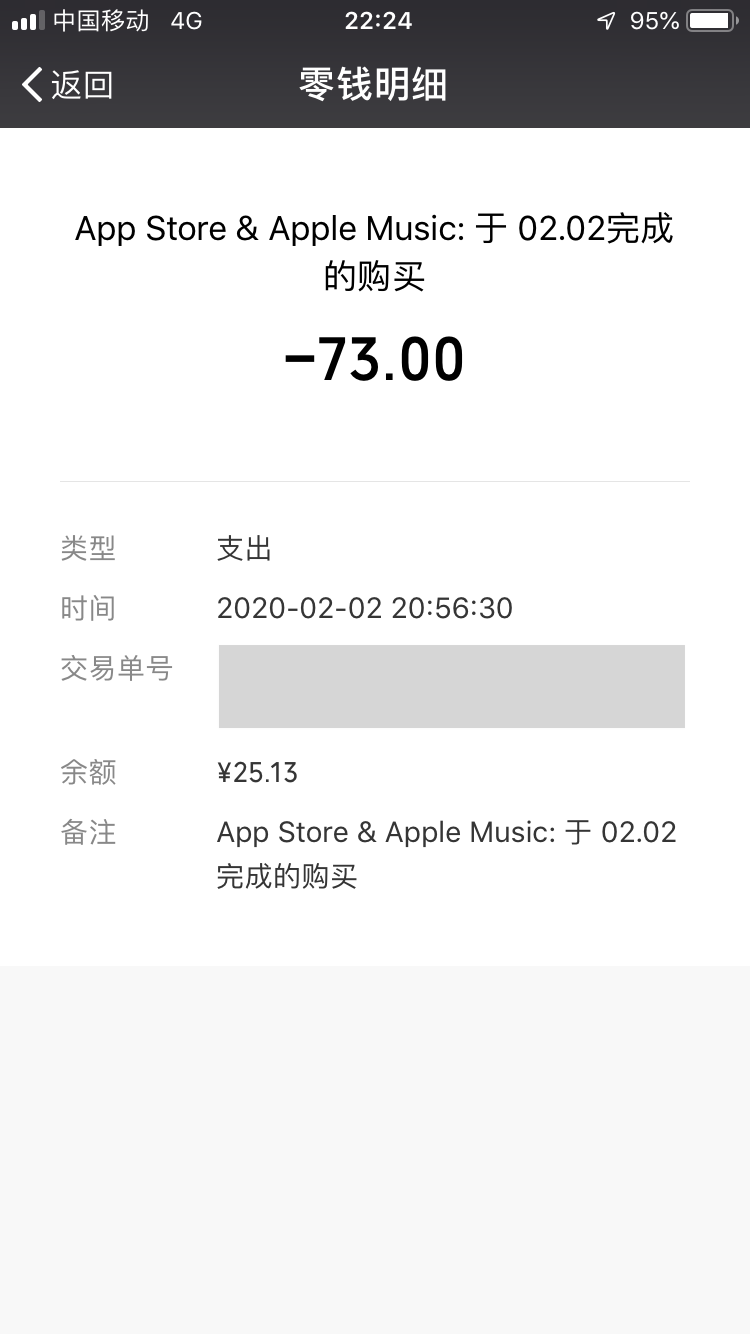Tap the 零钱明细 page title
The image size is (750, 1334).
(x=373, y=85)
